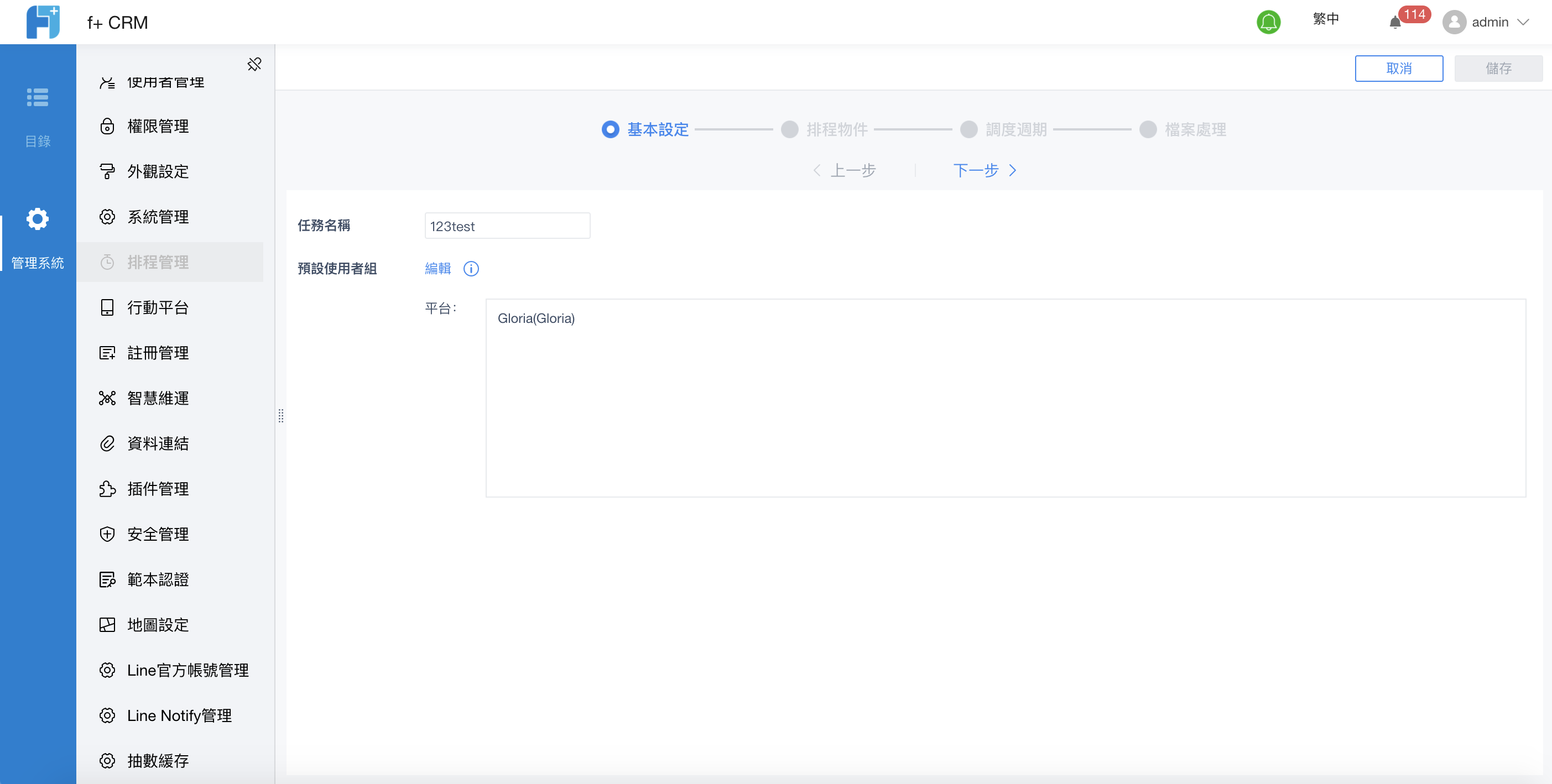Click the 目錄 list icon

point(38,97)
